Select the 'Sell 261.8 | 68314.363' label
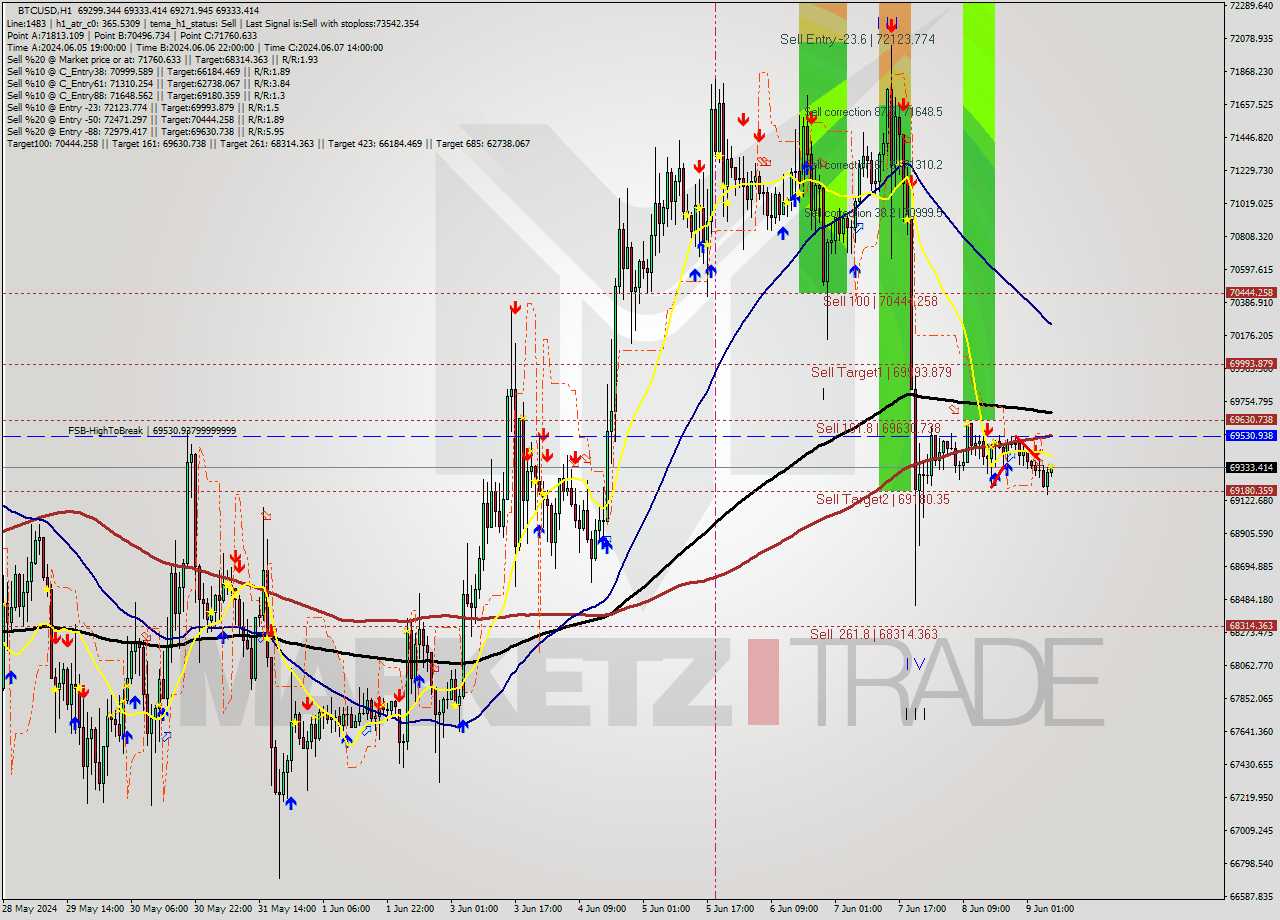This screenshot has height=920, width=1280. pos(874,634)
